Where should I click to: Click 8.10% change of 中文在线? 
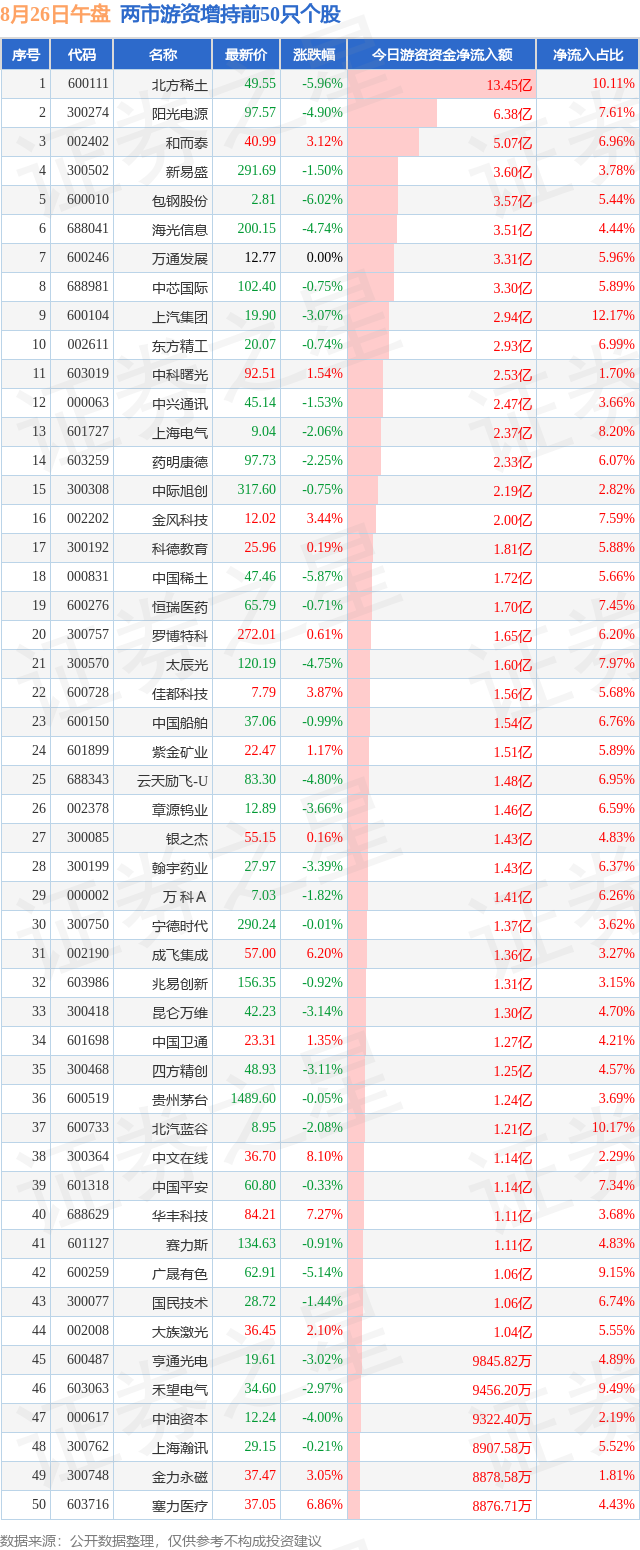point(325,1157)
